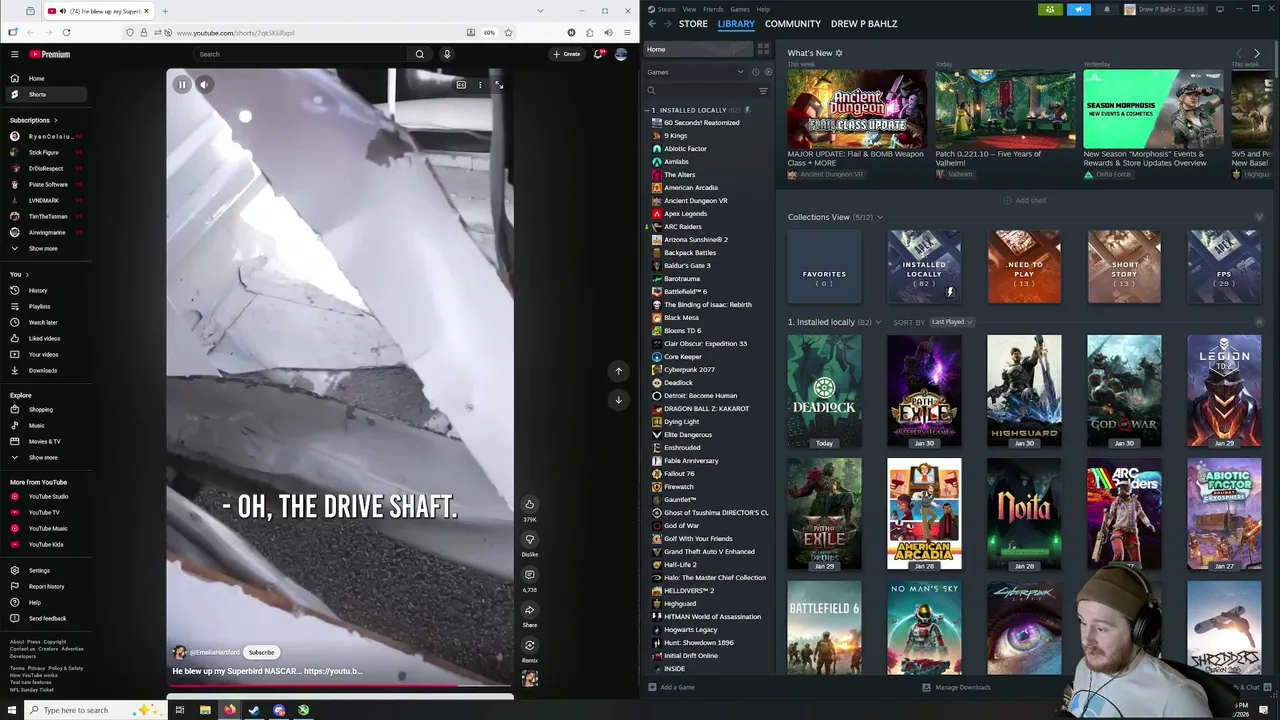1280x720 pixels.
Task: Open Home in the YouTube sidebar
Action: 44,78
